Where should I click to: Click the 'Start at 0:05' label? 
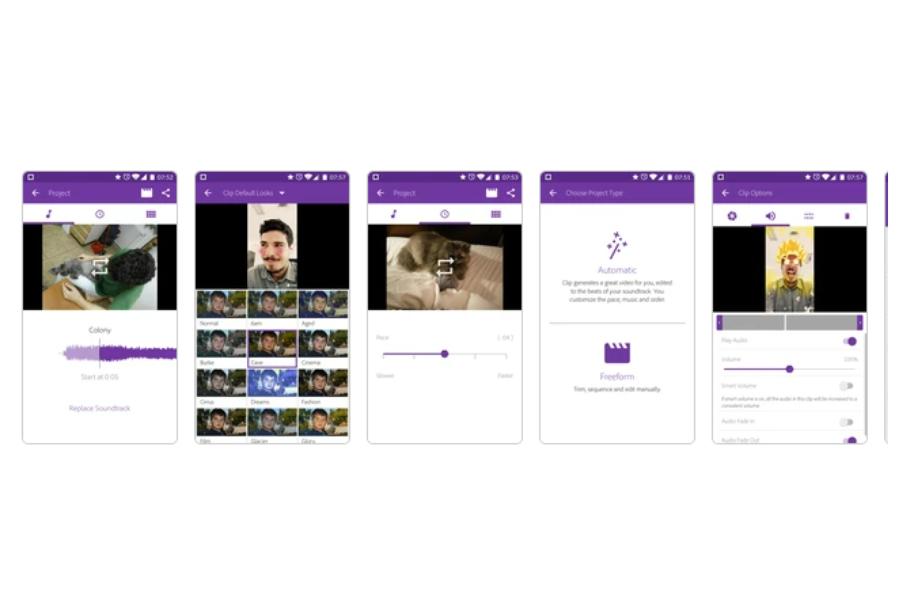click(x=100, y=377)
